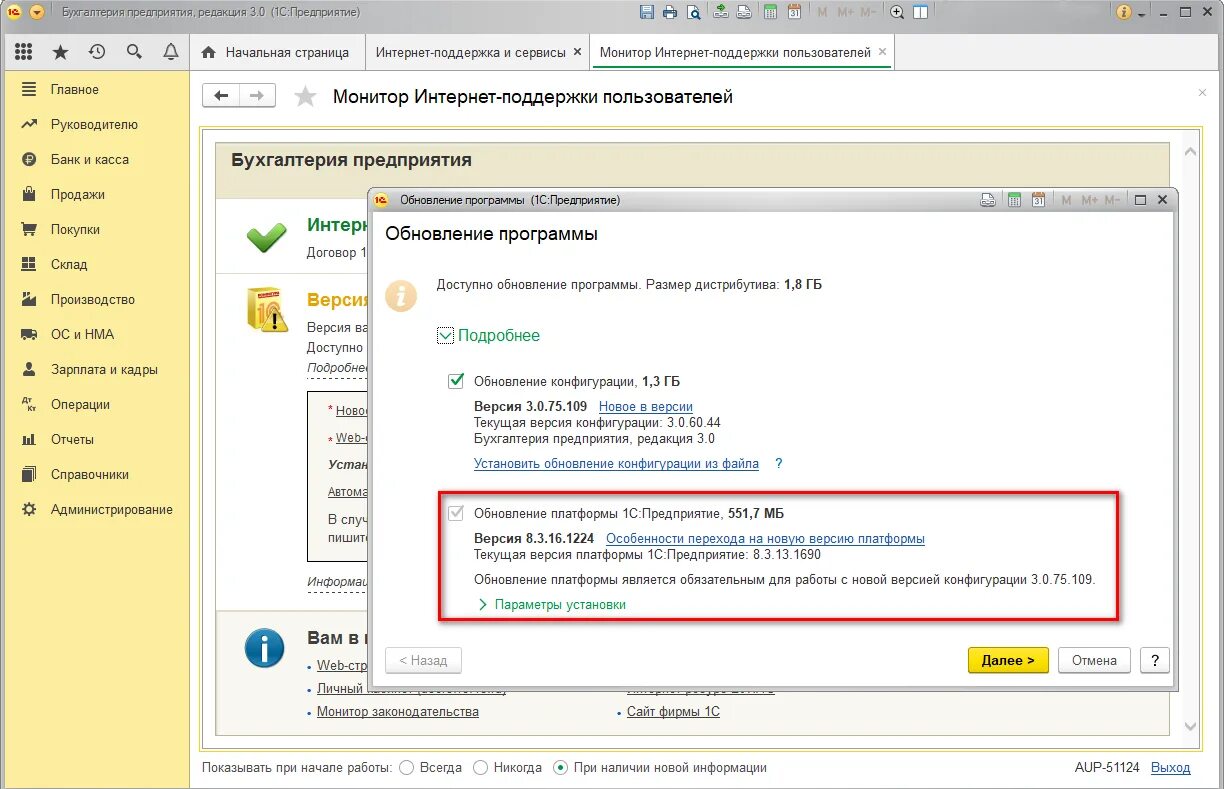Image resolution: width=1224 pixels, height=789 pixels.
Task: Select При наличии новой информации radio button
Action: [x=561, y=768]
